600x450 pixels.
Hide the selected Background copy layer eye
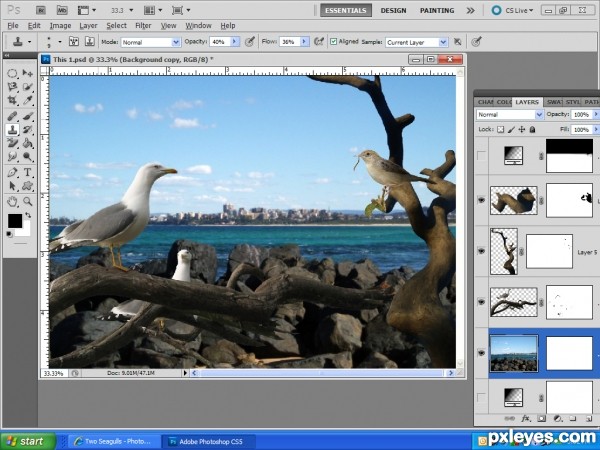[481, 353]
